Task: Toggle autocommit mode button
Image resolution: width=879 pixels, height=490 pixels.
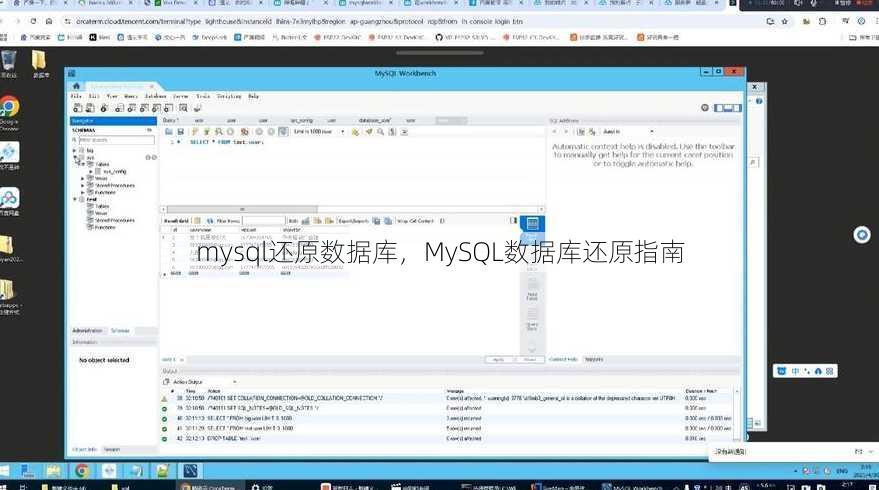Action: click(x=283, y=132)
